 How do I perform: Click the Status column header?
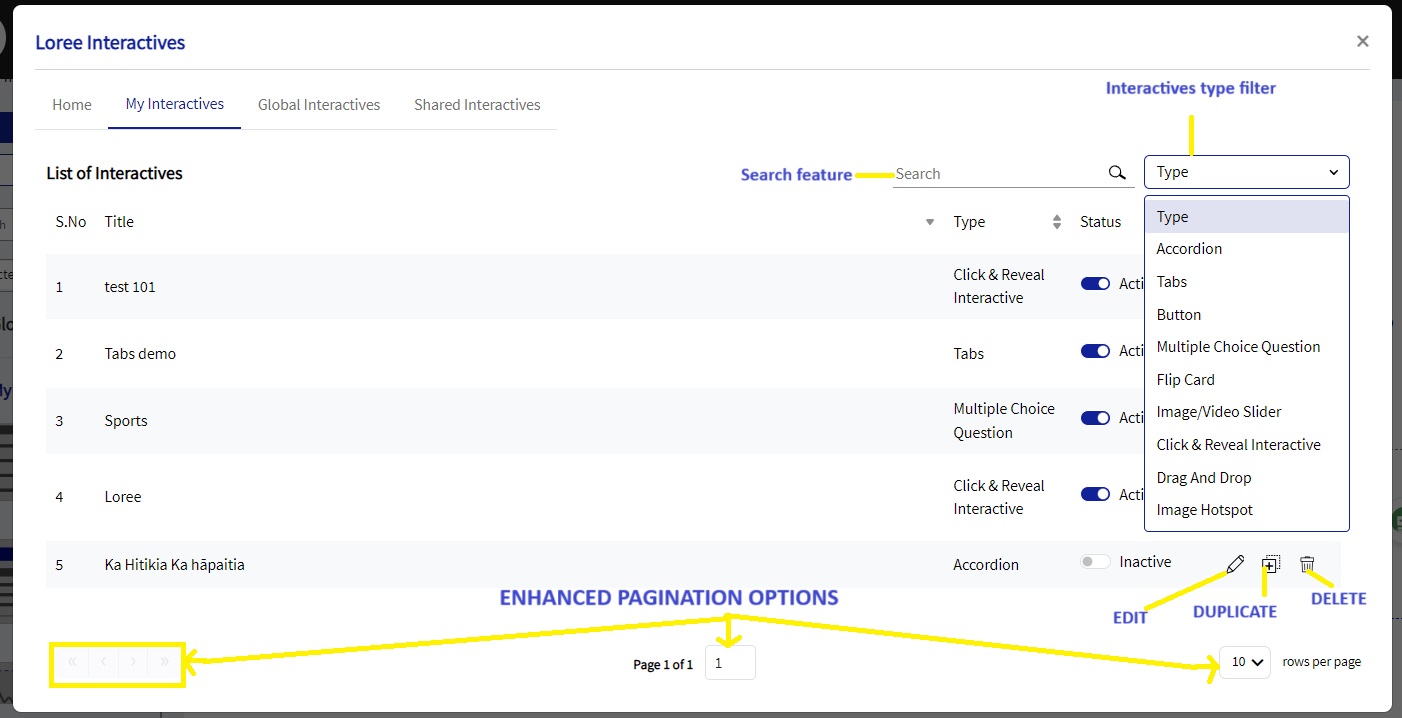click(1101, 222)
